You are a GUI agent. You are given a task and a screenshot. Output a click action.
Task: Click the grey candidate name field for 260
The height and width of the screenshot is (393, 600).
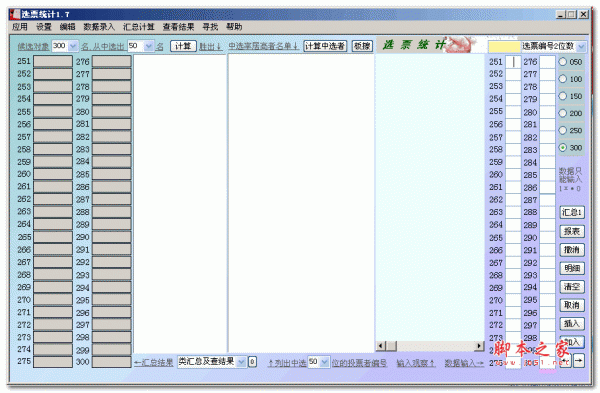coord(53,174)
